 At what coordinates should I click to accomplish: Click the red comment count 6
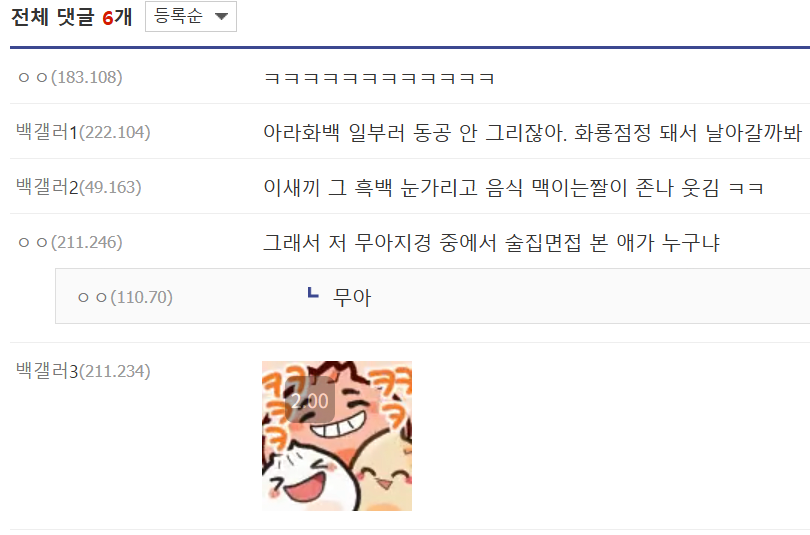click(x=107, y=19)
